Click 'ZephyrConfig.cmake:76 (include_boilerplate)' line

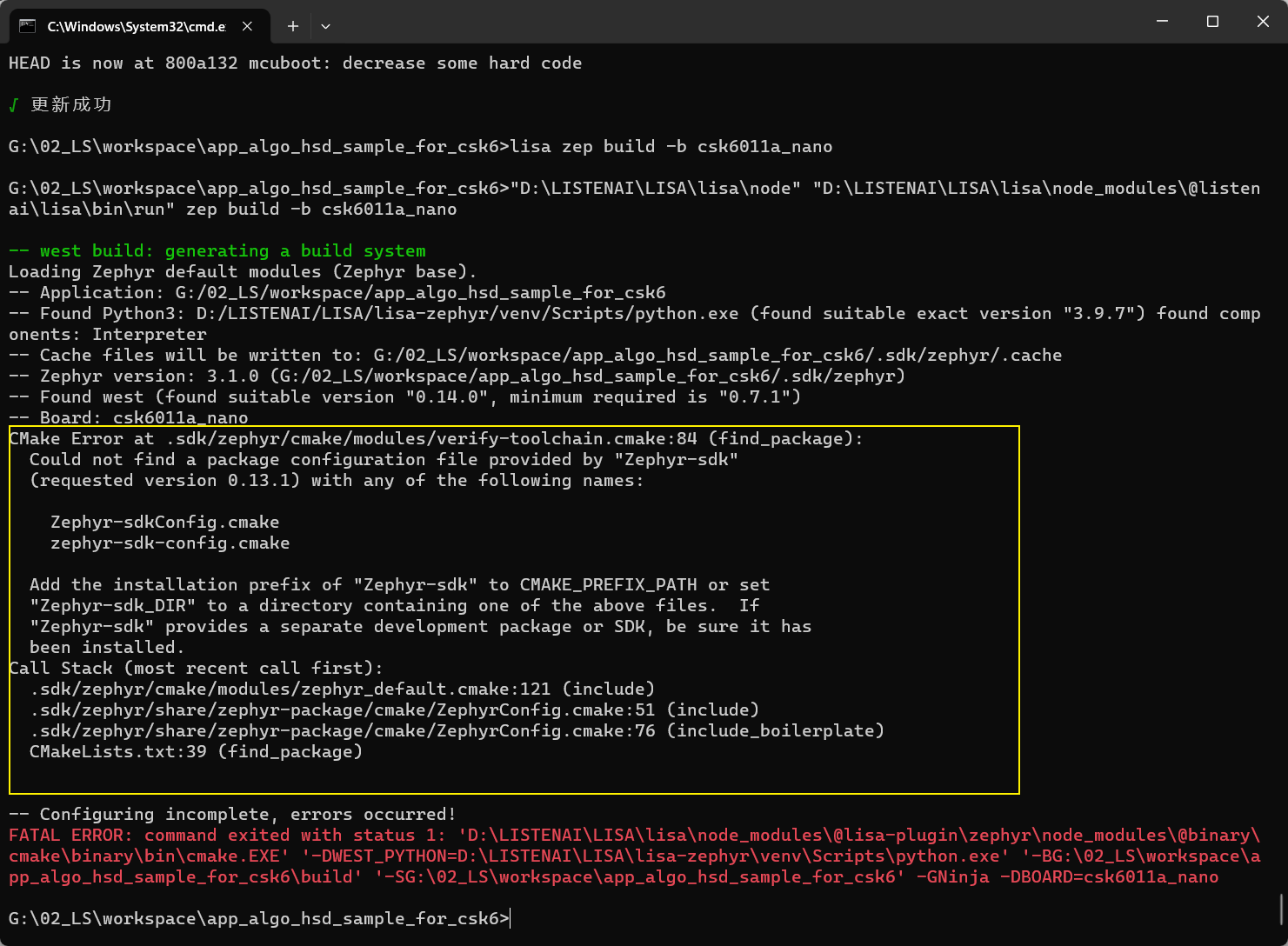[457, 730]
